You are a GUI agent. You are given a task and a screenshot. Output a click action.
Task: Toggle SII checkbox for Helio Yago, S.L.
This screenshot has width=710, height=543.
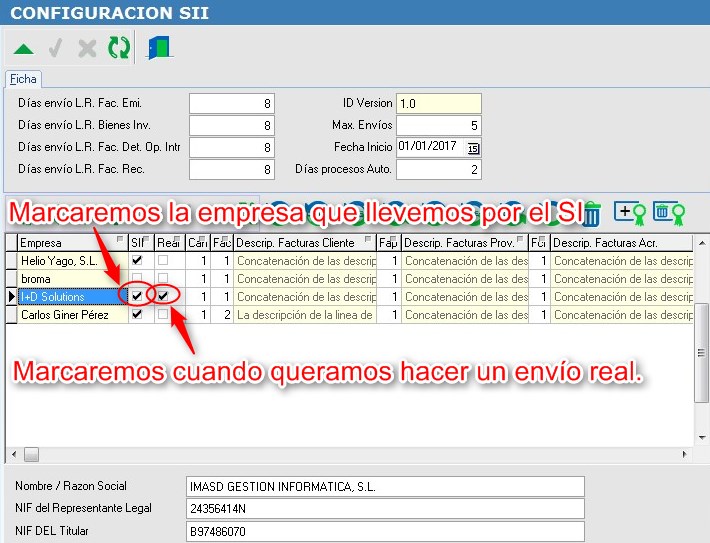[137, 260]
